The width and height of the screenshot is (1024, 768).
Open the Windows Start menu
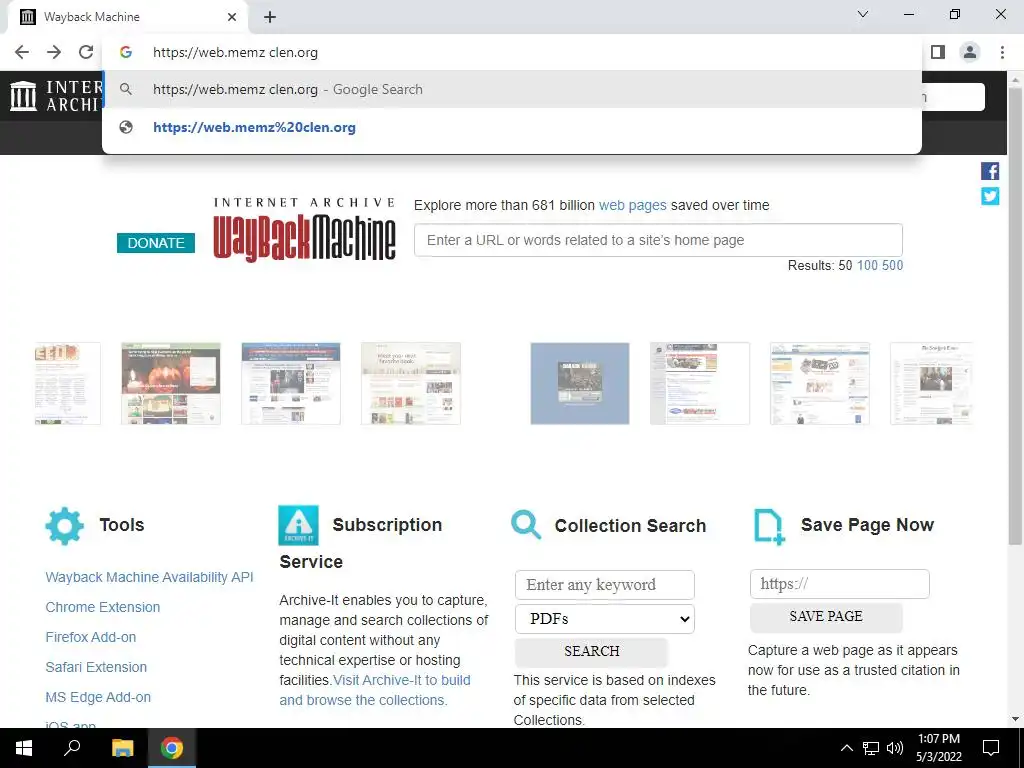pos(24,748)
